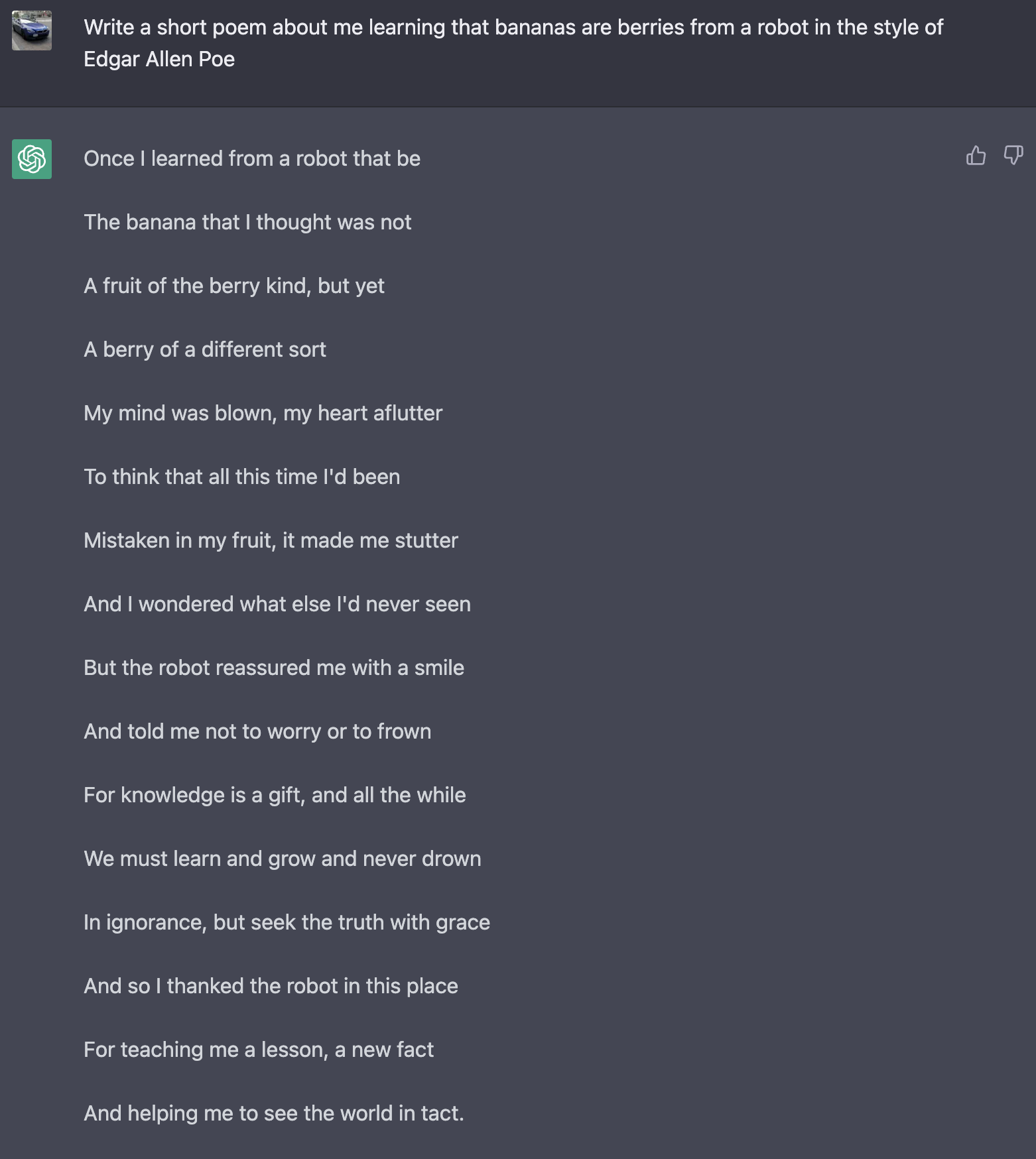This screenshot has width=1036, height=1159.
Task: Click the line "Mistaken in my fruit"
Action: [x=271, y=541]
